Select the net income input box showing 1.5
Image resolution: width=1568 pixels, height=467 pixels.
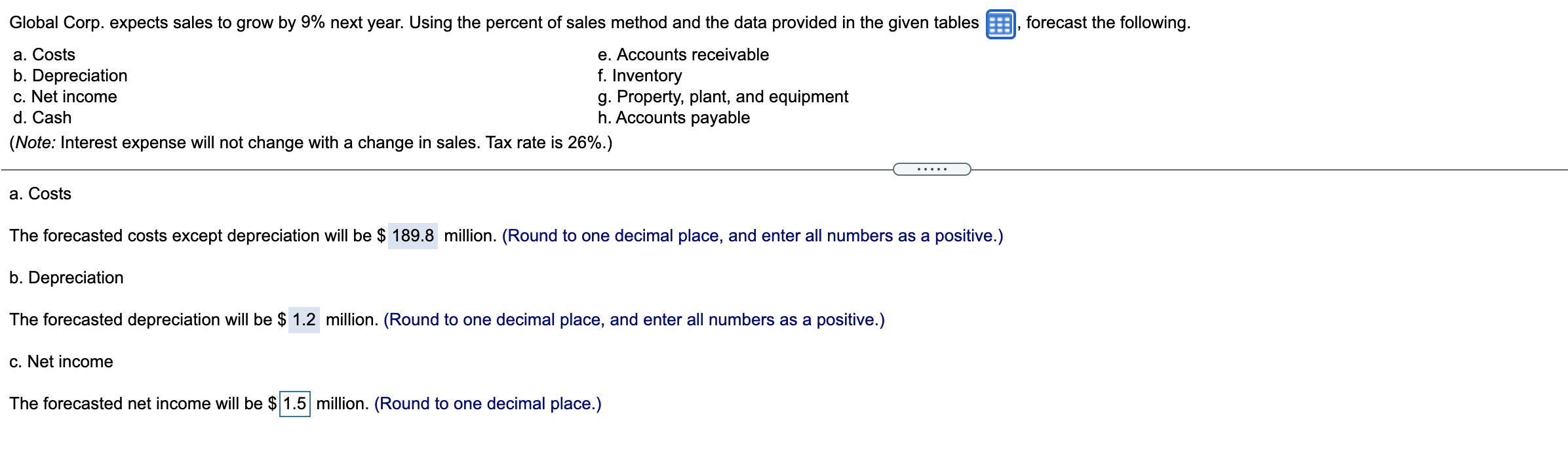point(294,404)
